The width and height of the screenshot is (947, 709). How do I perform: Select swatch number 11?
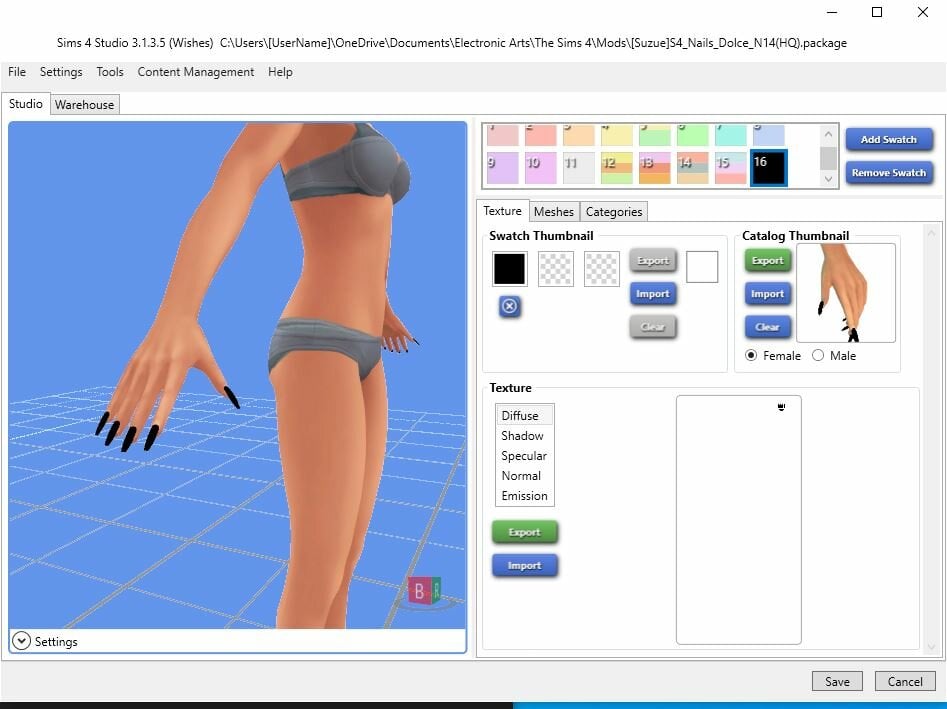pos(579,168)
